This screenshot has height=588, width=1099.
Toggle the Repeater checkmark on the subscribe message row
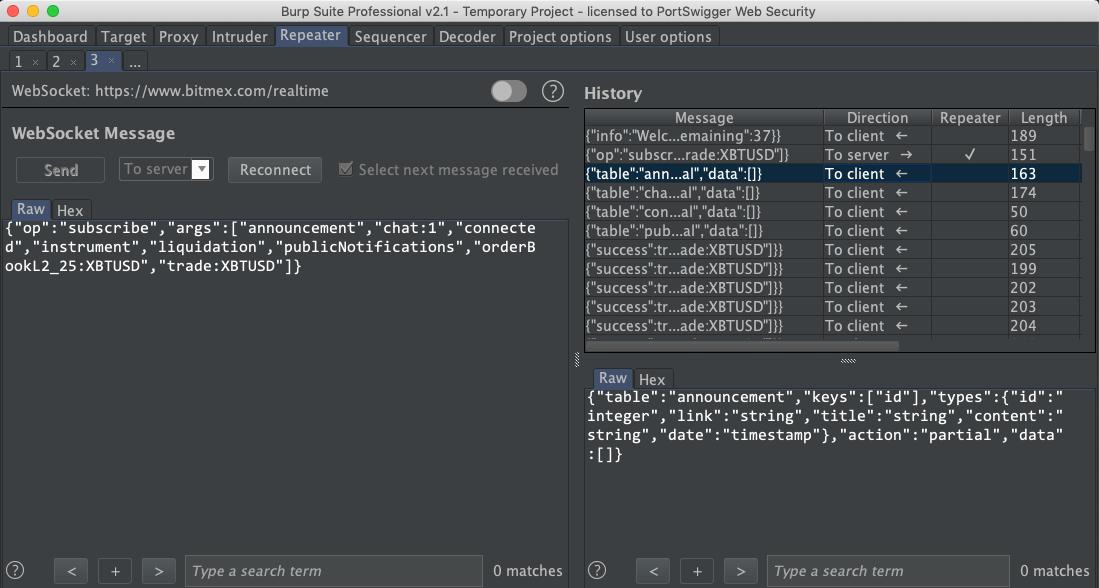[968, 154]
